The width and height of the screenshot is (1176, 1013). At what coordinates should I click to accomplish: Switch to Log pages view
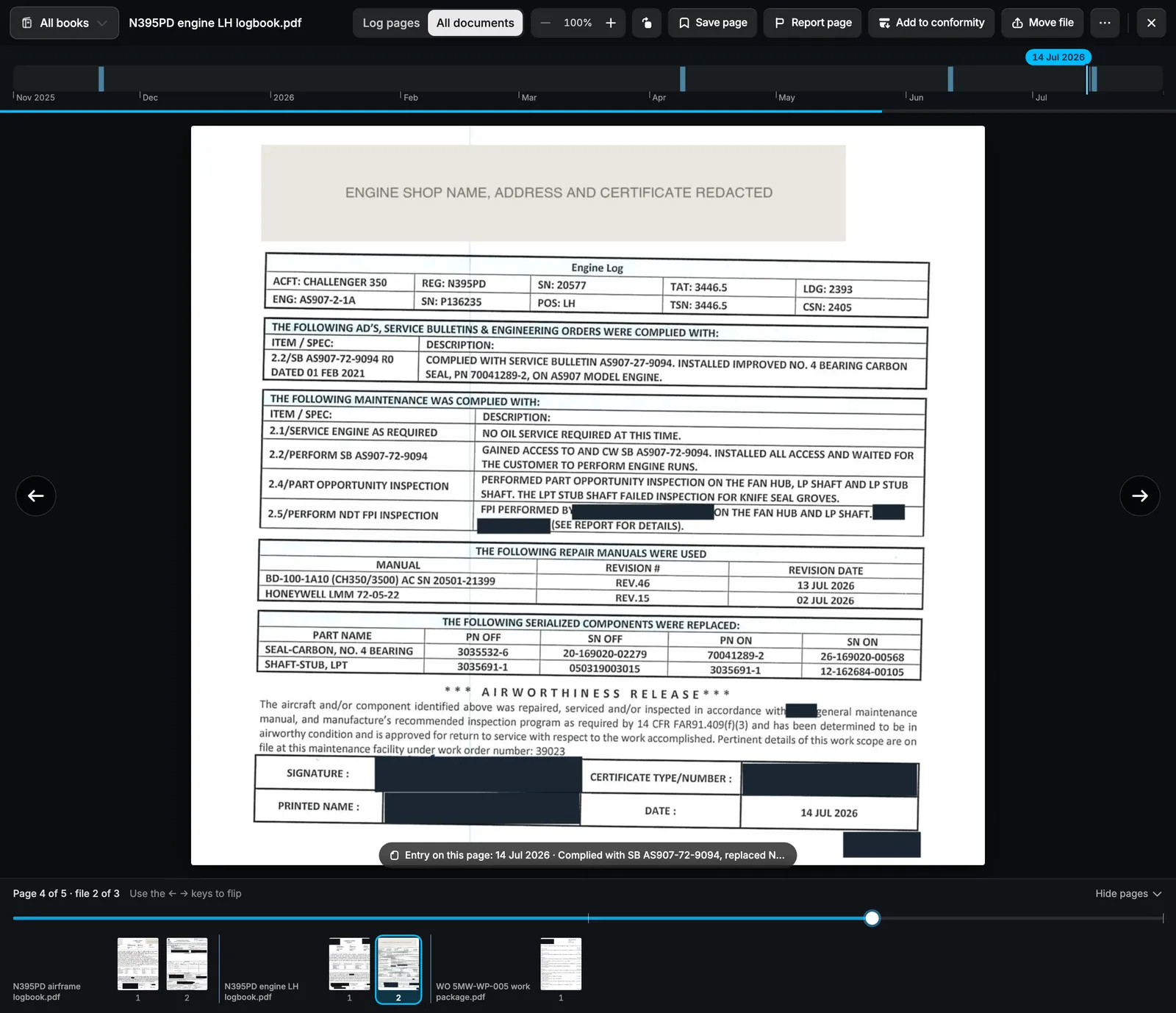(x=391, y=23)
